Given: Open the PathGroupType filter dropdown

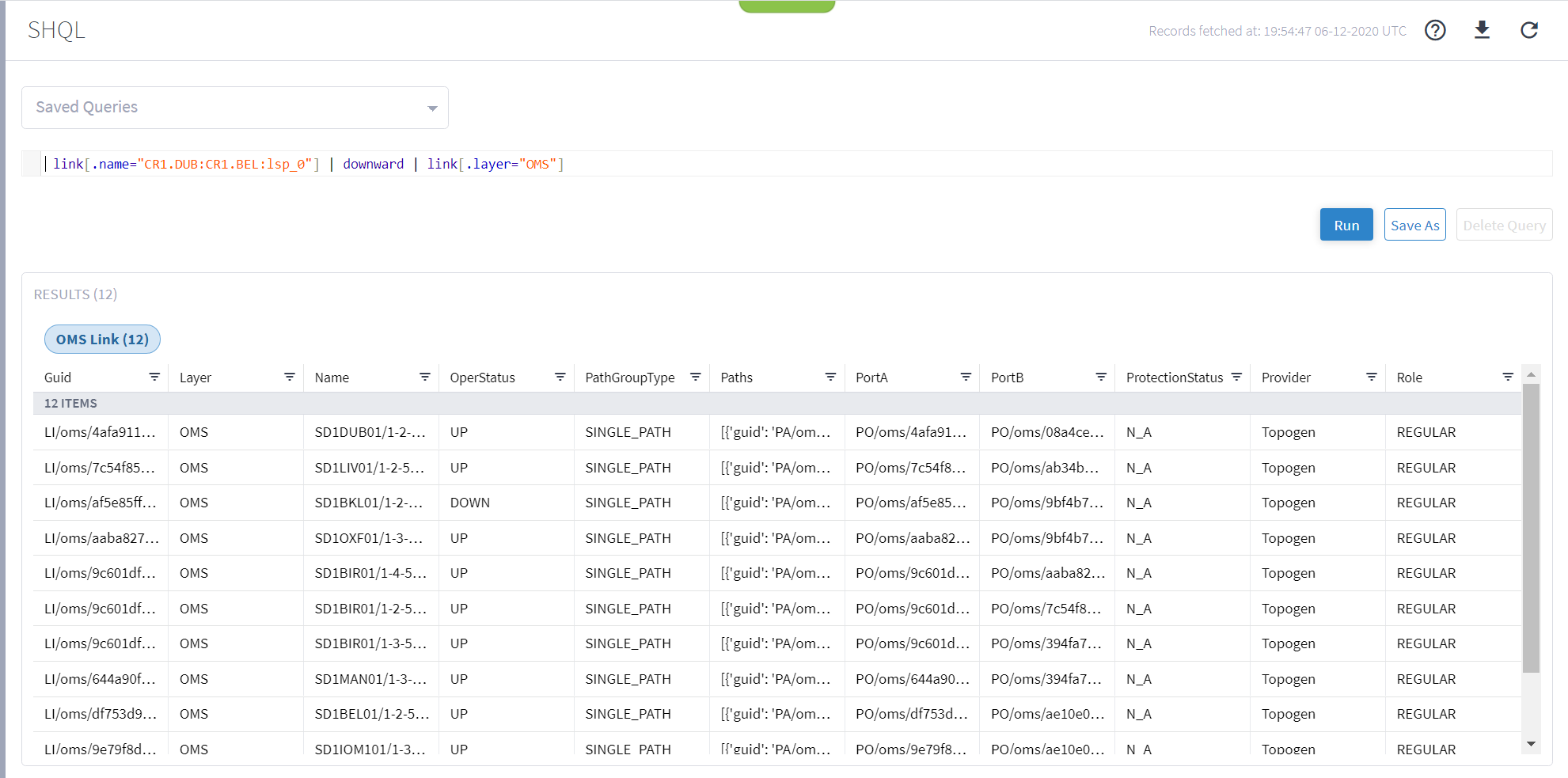Looking at the screenshot, I should 696,377.
